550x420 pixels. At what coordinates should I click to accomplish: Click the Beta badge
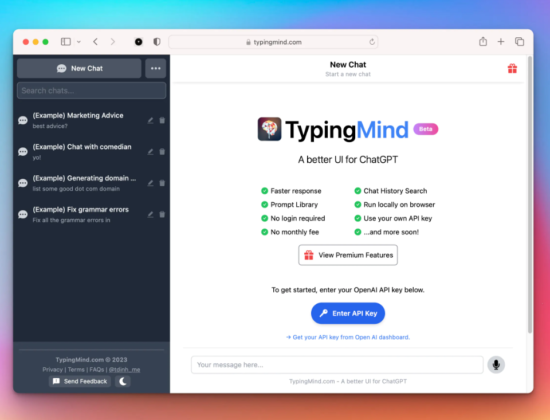pyautogui.click(x=426, y=129)
